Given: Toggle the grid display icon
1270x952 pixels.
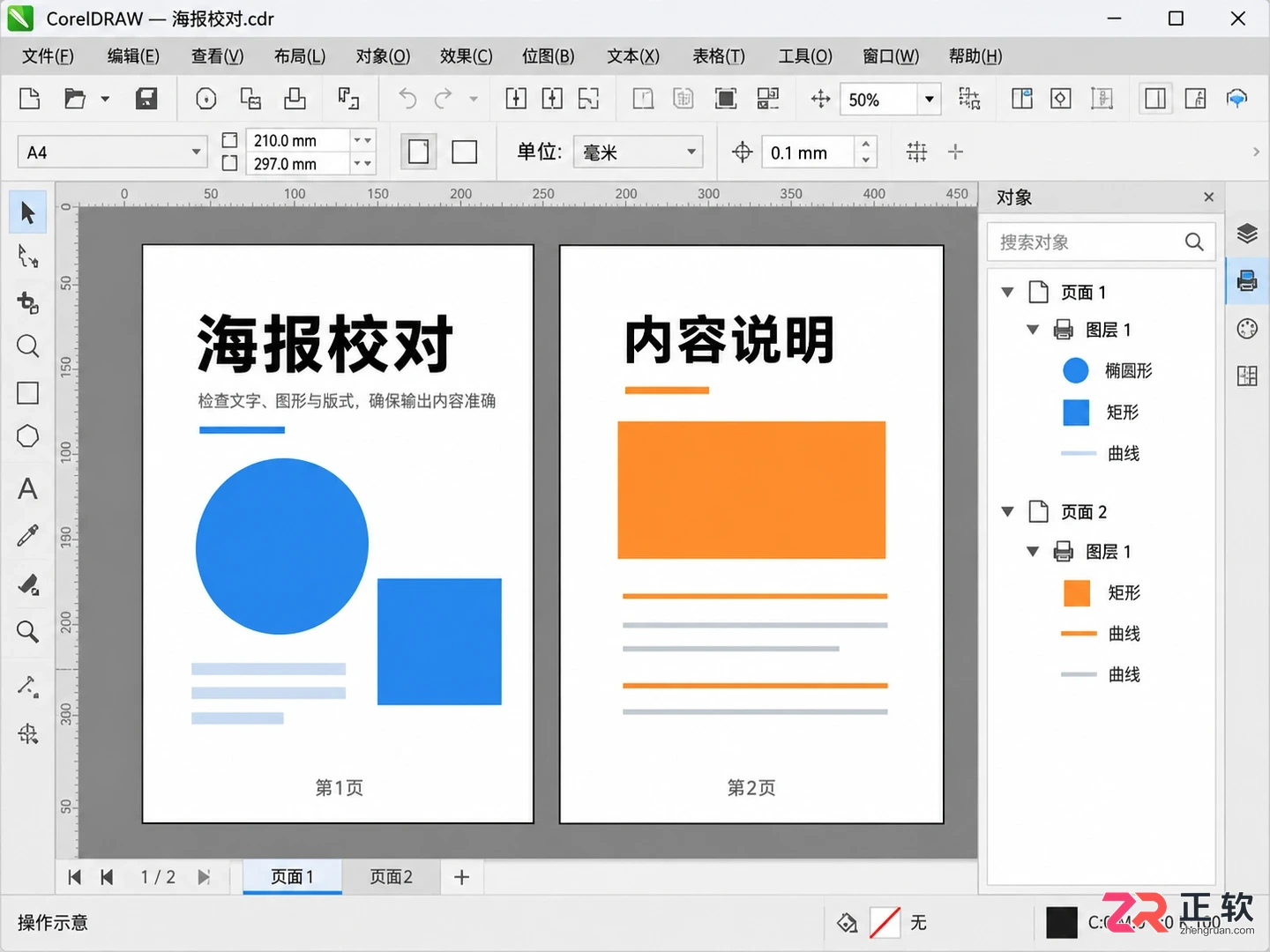Looking at the screenshot, I should tap(917, 152).
